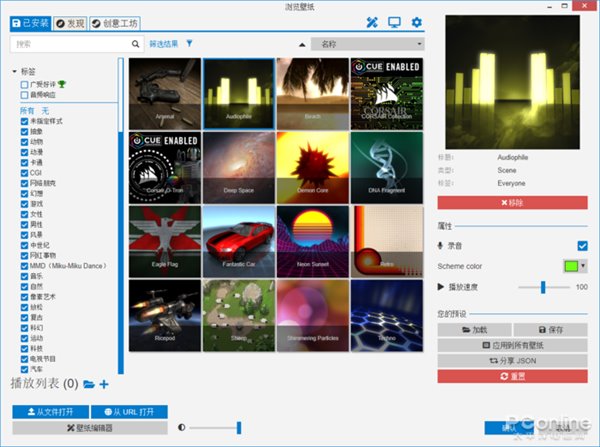Image resolution: width=600 pixels, height=447 pixels.
Task: Adjust the 播放速度 speed slider
Action: click(543, 287)
